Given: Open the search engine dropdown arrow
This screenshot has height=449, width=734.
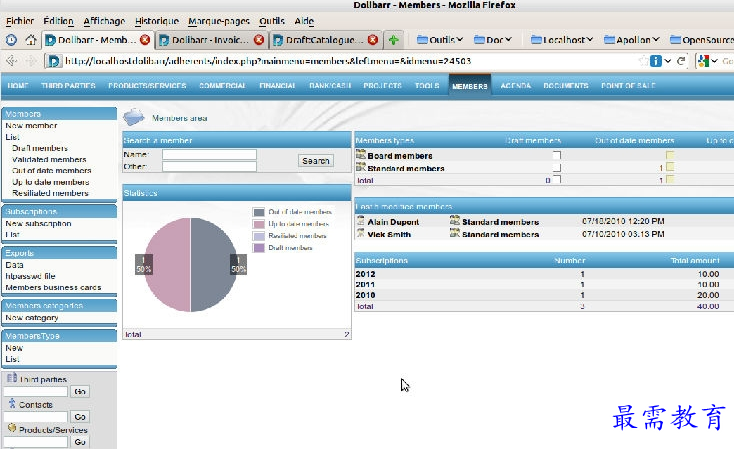Looking at the screenshot, I should pyautogui.click(x=714, y=61).
